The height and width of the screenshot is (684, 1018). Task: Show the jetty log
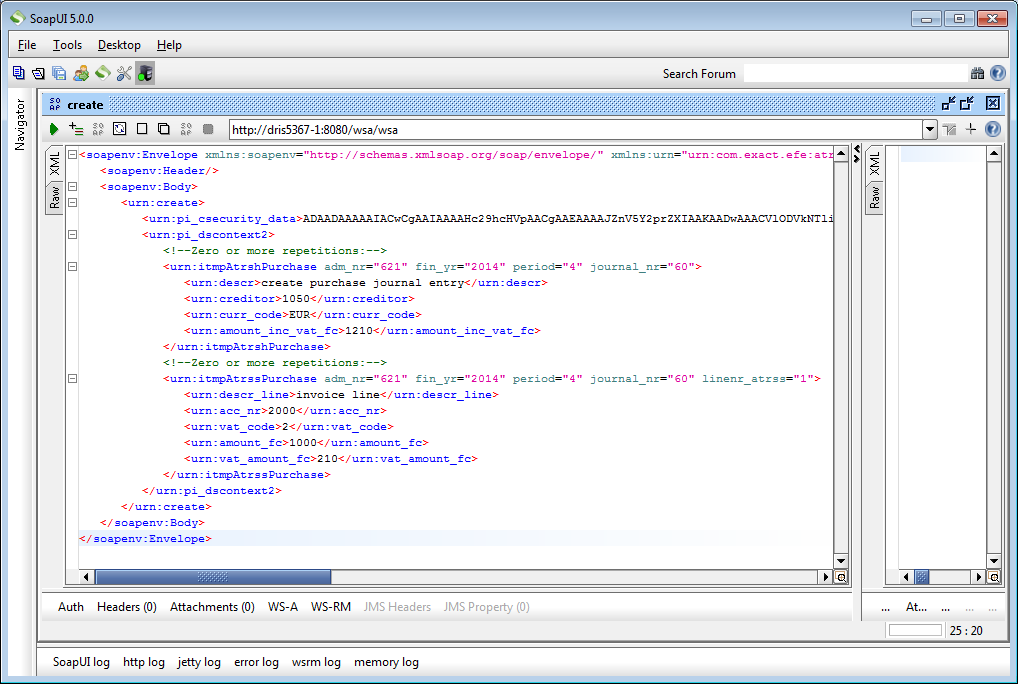click(x=199, y=662)
